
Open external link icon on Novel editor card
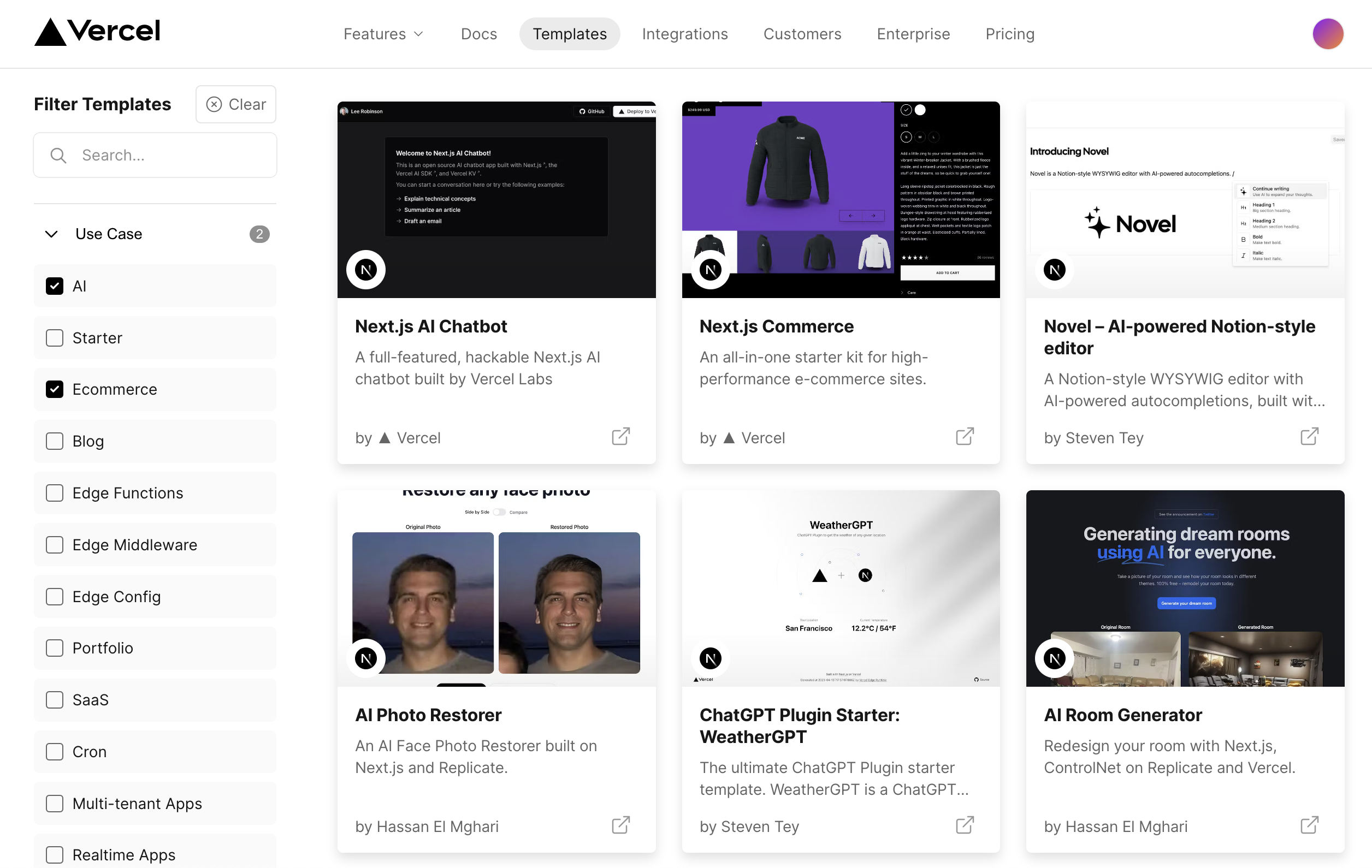[x=1309, y=437]
